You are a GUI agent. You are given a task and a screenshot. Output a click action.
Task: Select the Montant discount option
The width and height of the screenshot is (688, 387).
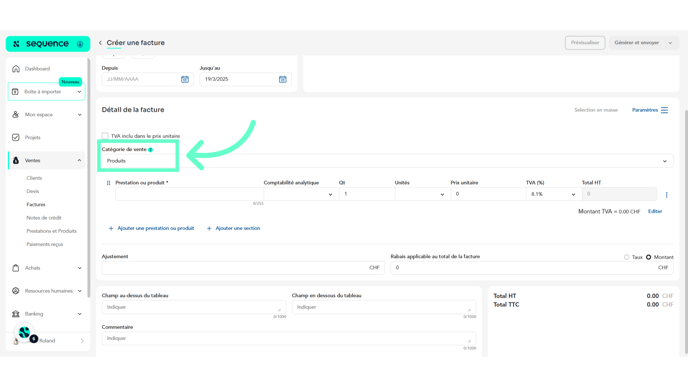click(x=649, y=257)
